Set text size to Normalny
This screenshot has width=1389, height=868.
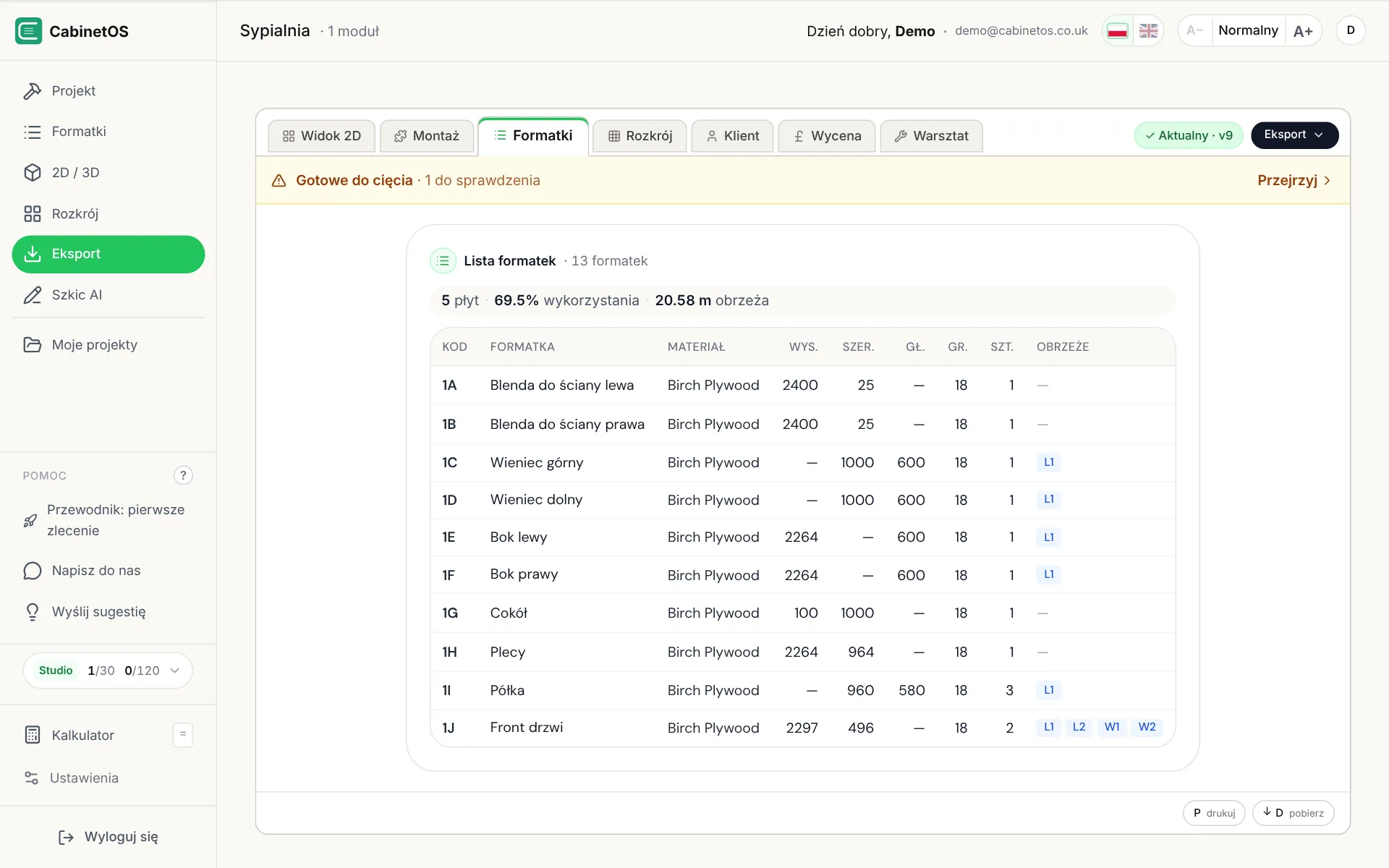(x=1248, y=30)
